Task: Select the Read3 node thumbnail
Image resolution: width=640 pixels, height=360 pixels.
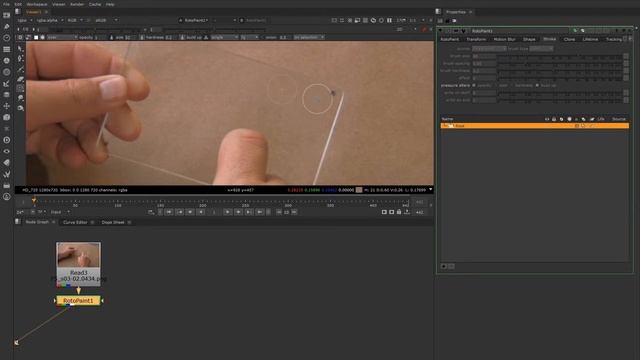Action: click(78, 255)
